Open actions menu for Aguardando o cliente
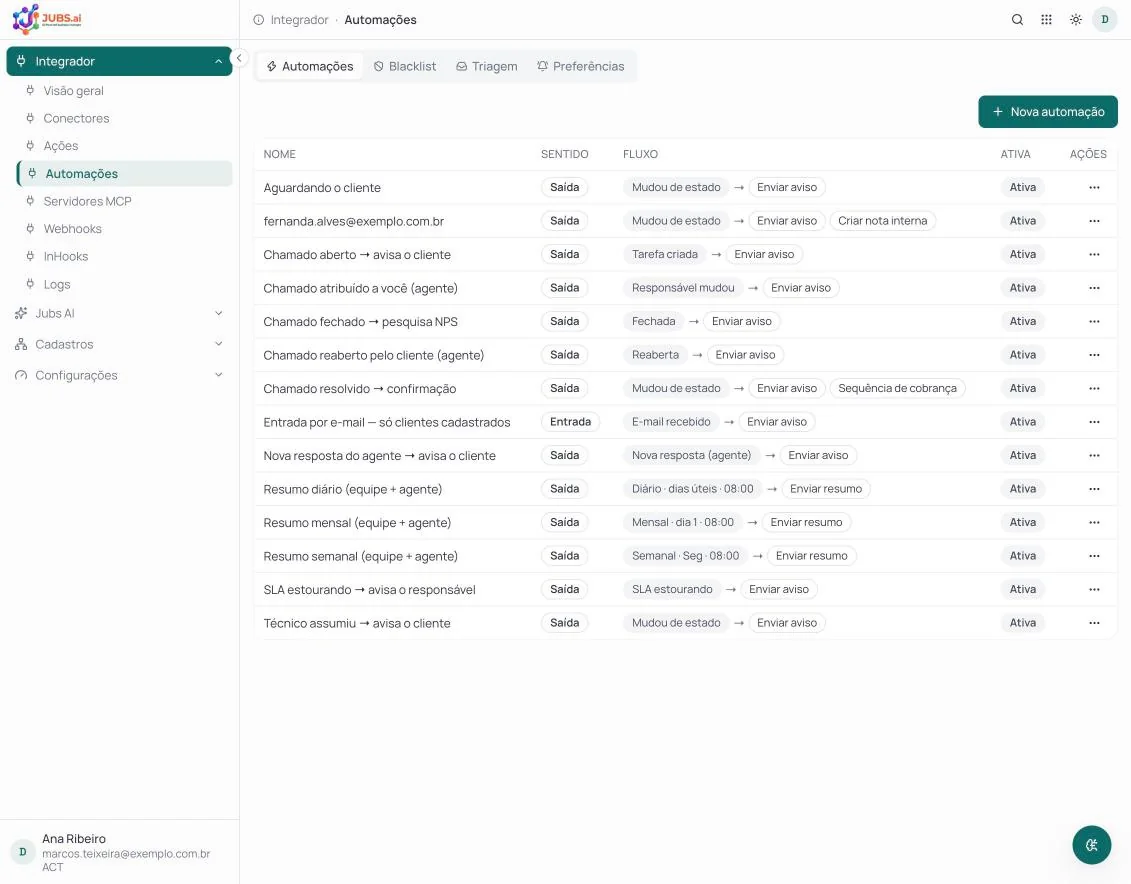1131x884 pixels. (1093, 187)
